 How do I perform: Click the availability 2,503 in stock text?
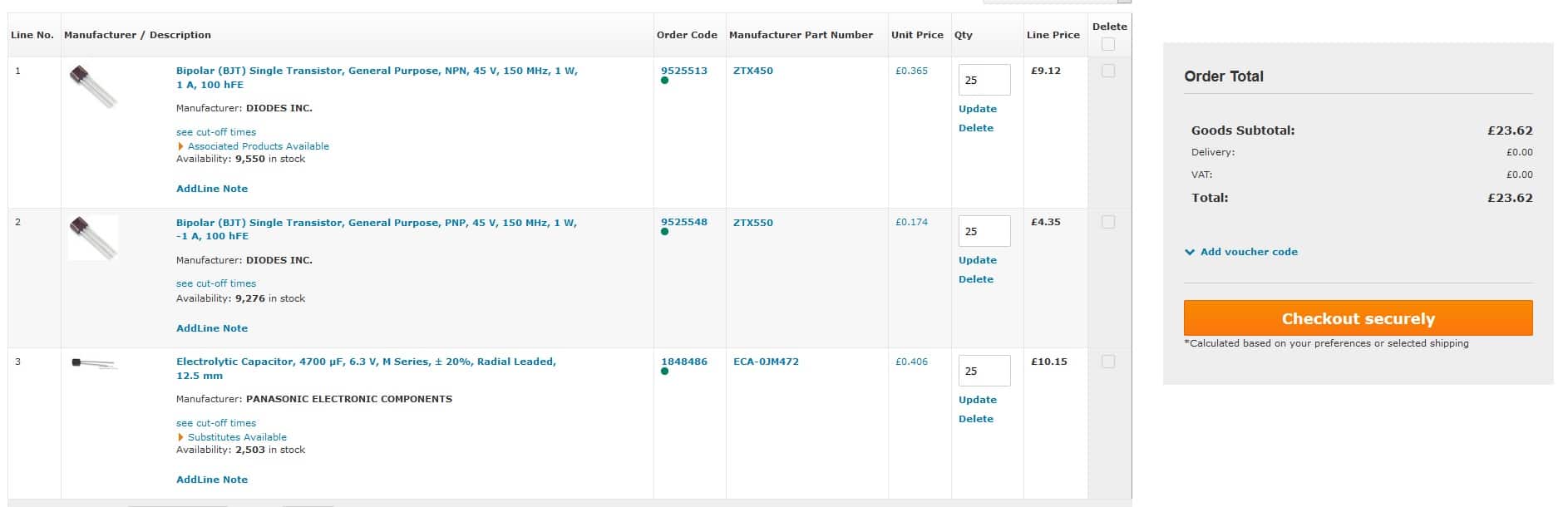click(240, 450)
